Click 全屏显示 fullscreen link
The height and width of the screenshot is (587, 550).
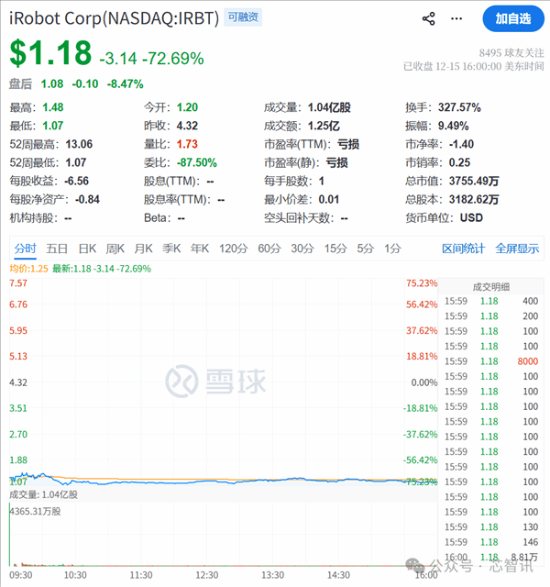[x=517, y=249]
